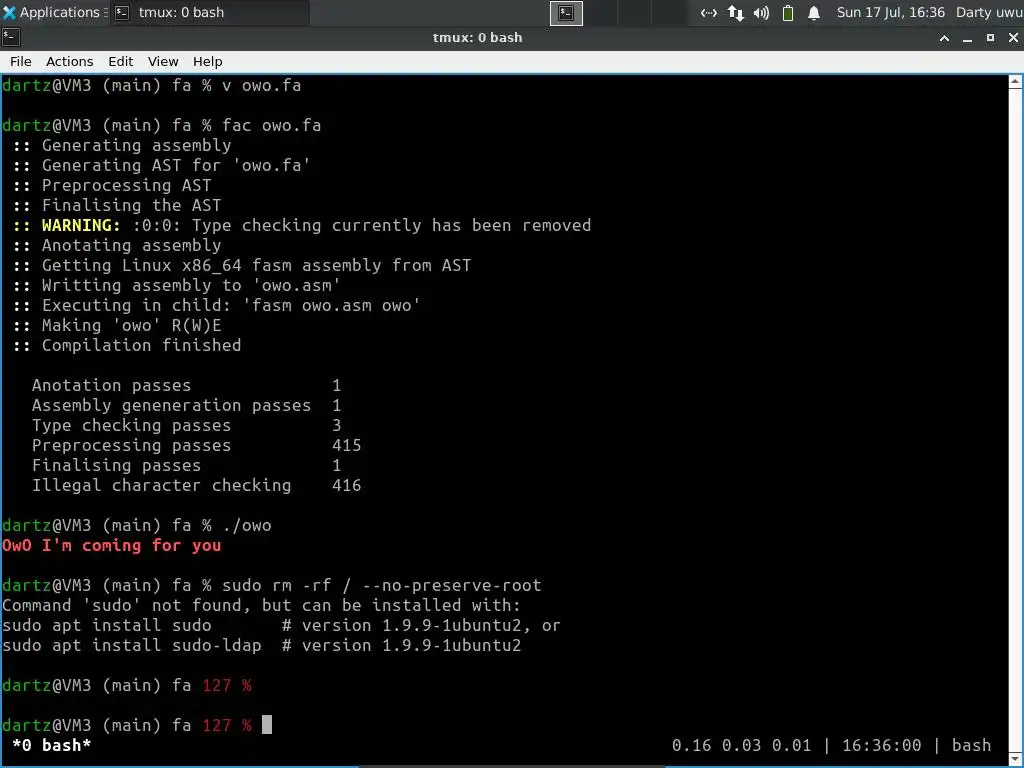This screenshot has height=768, width=1024.
Task: Click the terminal vertical scrollbar track
Action: click(1015, 421)
